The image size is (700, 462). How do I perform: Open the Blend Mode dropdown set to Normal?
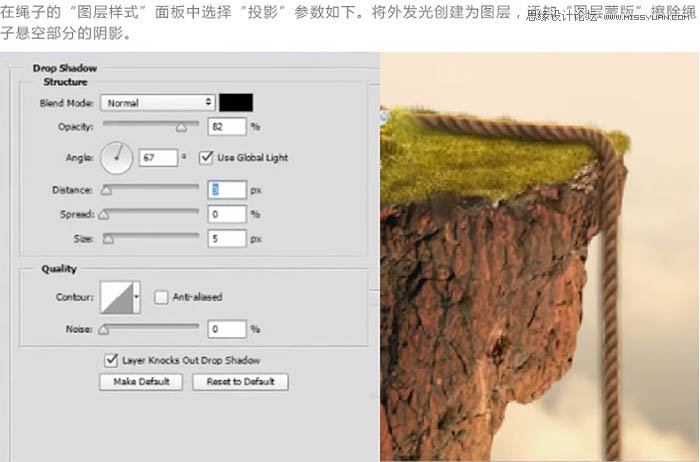pos(157,103)
